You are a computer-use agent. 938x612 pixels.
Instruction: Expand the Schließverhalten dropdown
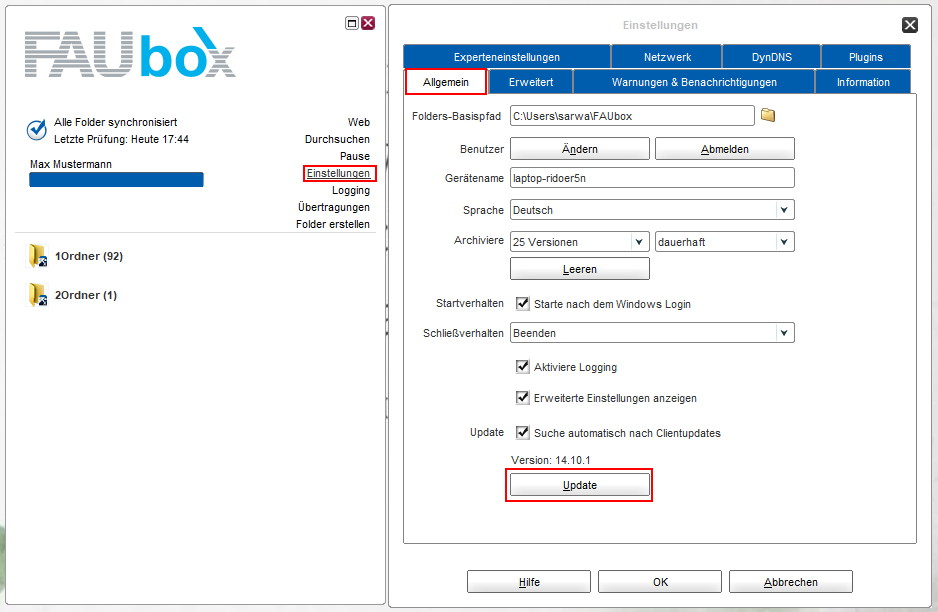click(784, 333)
